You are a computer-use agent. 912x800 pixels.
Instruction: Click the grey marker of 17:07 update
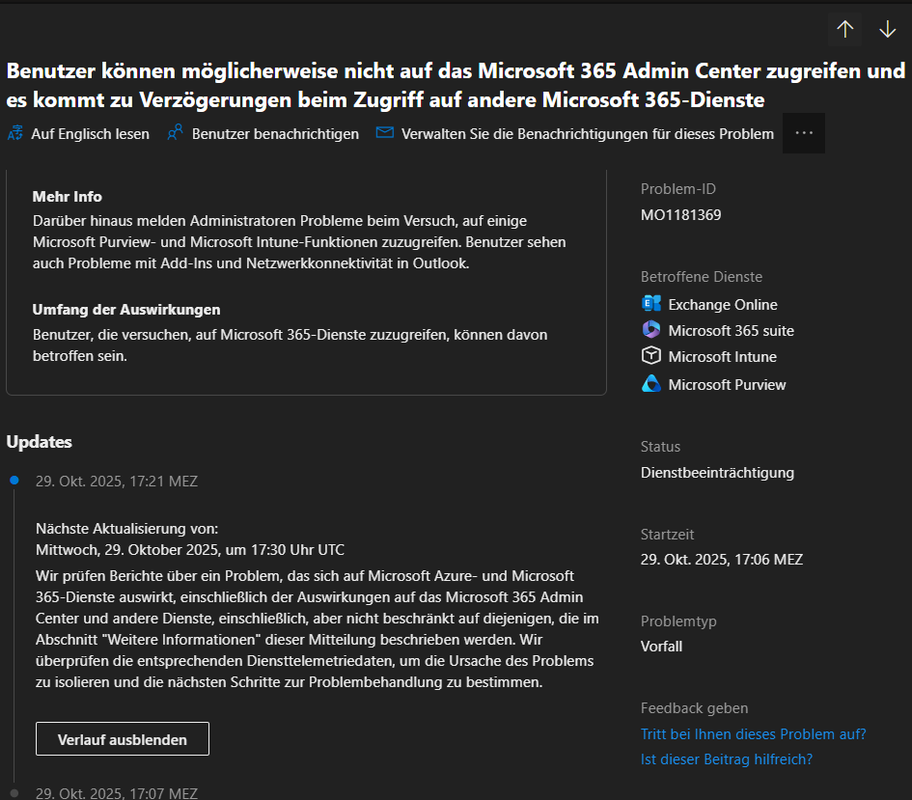click(15, 792)
